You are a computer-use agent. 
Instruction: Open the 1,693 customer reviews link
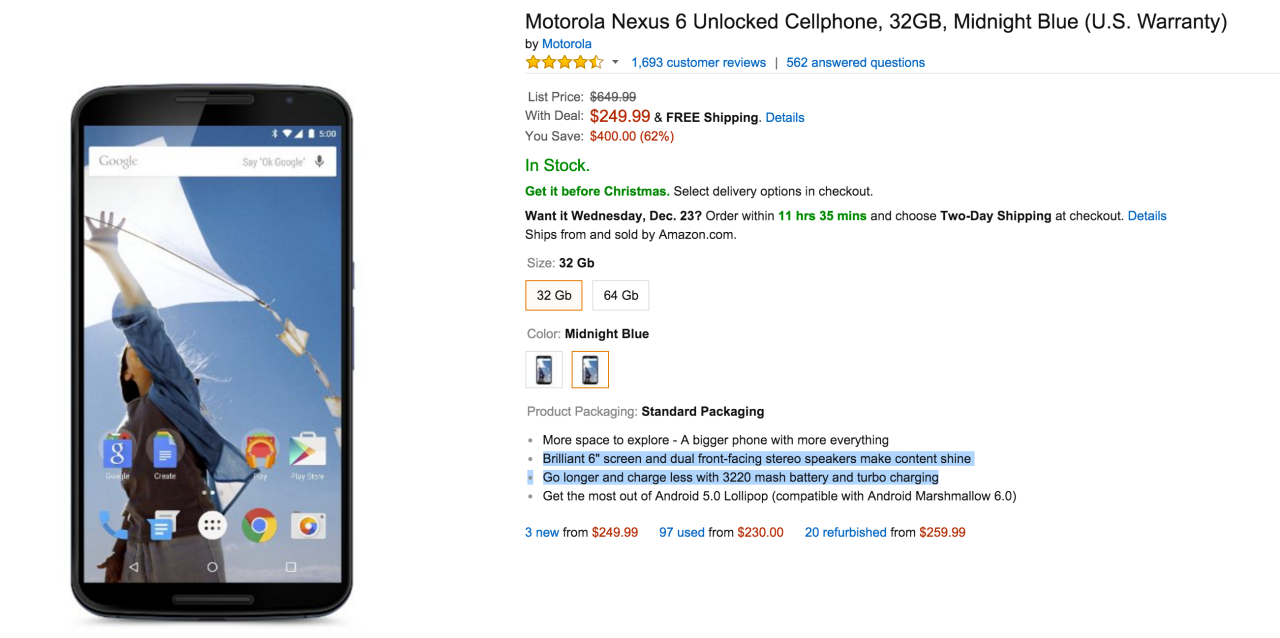click(698, 62)
